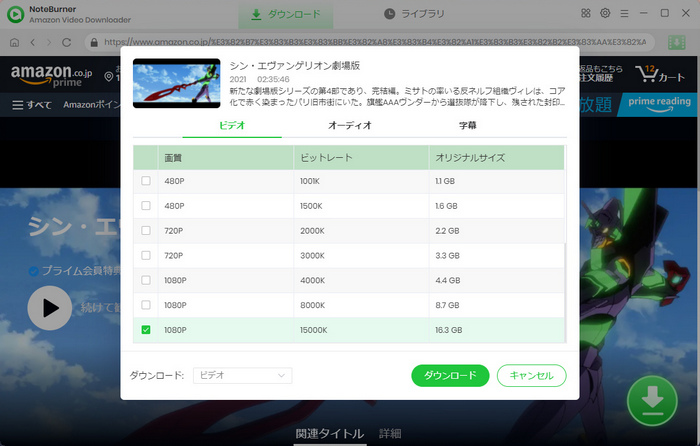Check the 1080P 8000K row checkbox
Screen dimensions: 700x446
[146, 305]
